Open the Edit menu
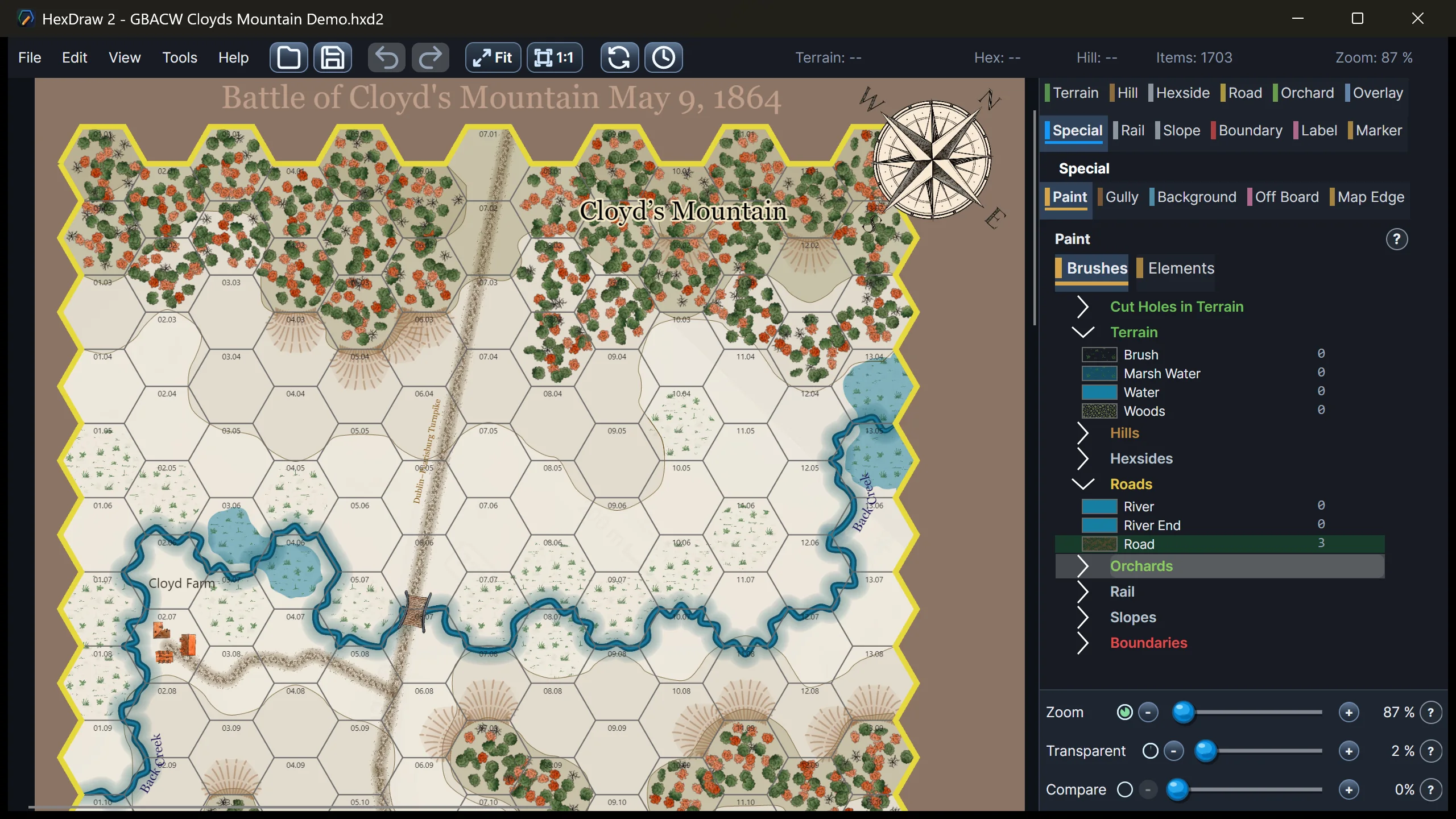 point(75,57)
